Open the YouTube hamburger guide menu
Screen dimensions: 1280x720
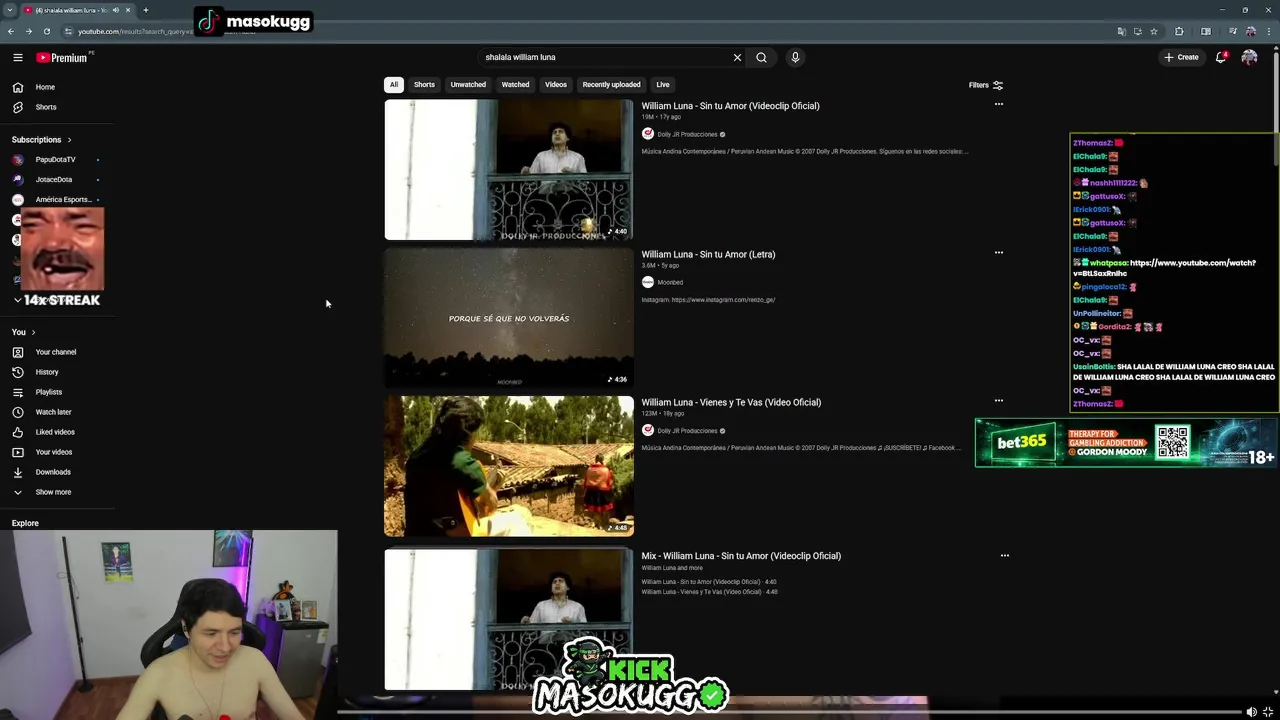17,57
